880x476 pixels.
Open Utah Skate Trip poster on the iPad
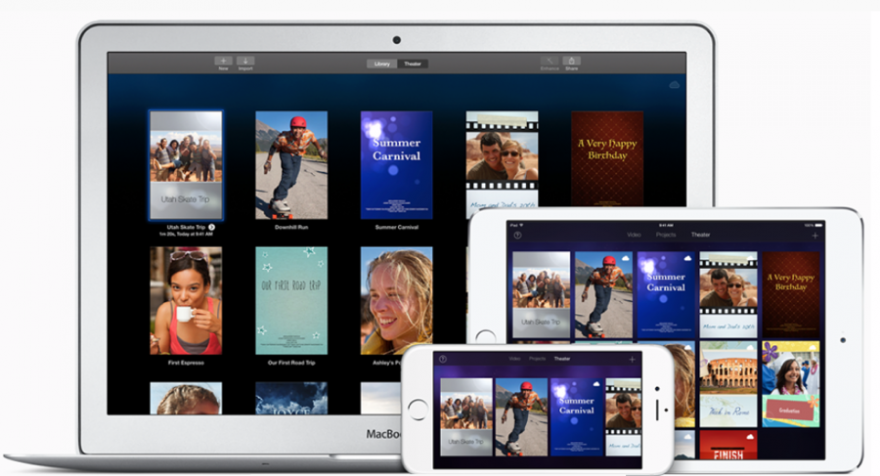pos(541,295)
